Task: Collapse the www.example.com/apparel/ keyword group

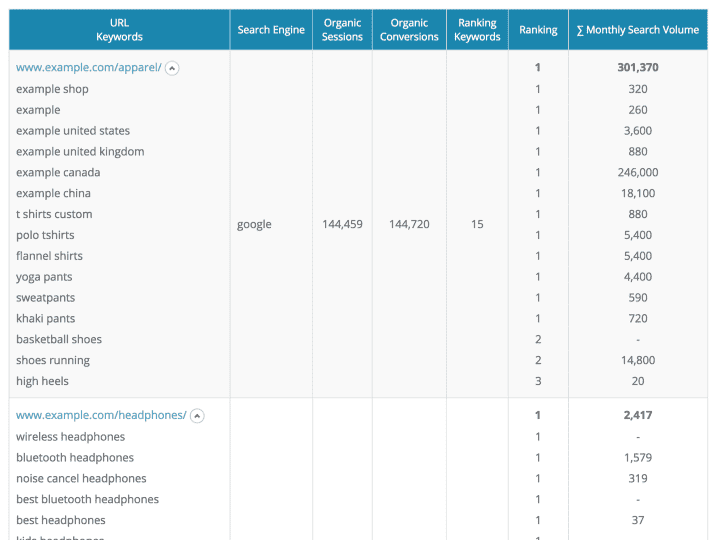Action: [x=172, y=68]
